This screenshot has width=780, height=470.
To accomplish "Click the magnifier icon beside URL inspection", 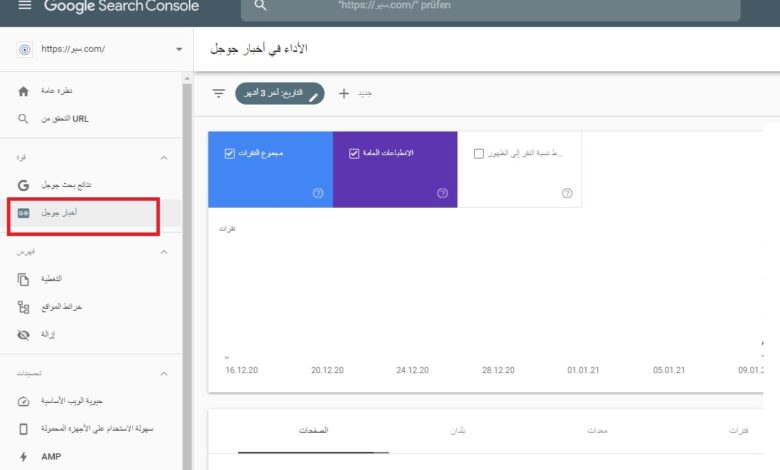I will [x=23, y=119].
